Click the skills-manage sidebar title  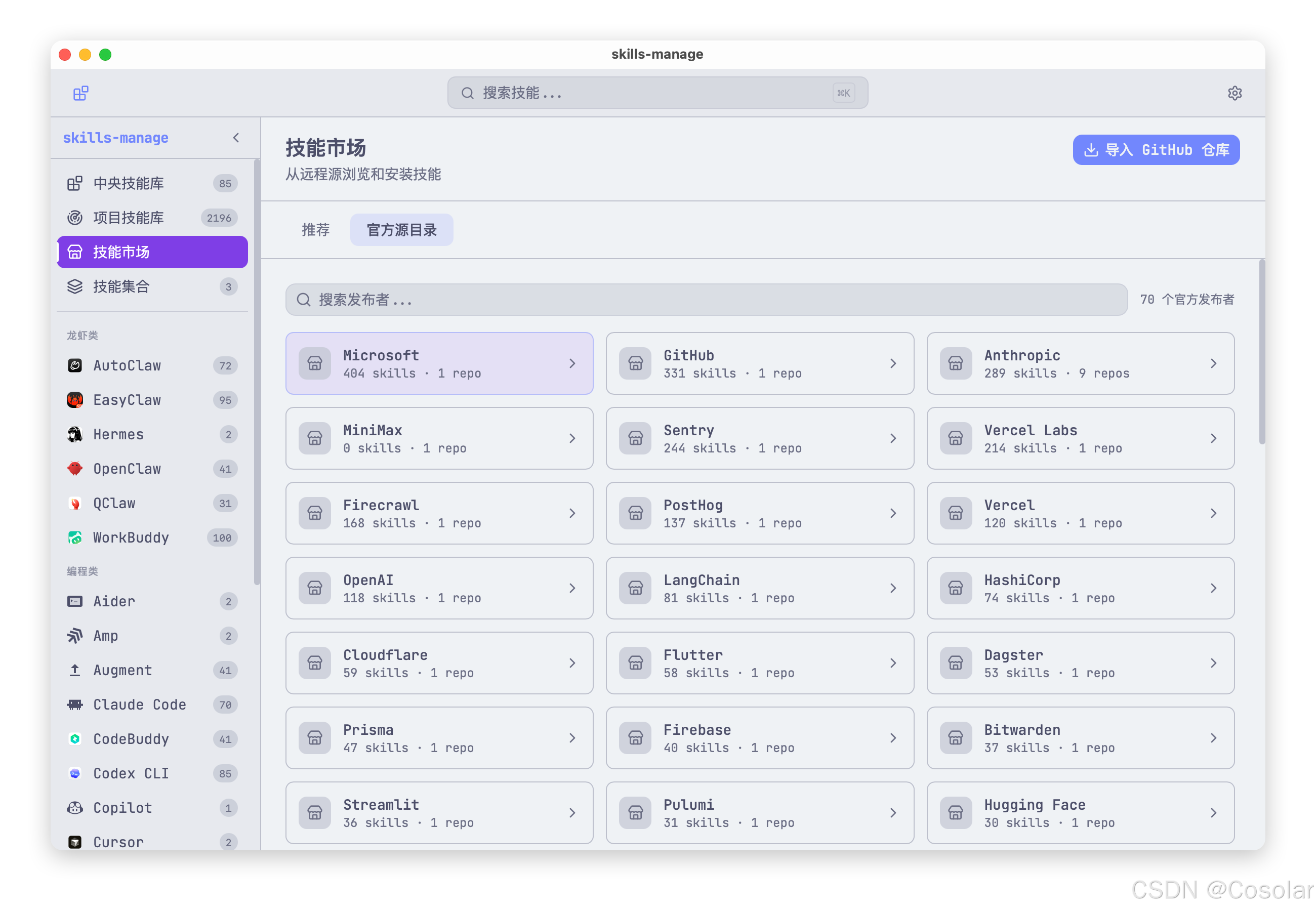coord(116,138)
